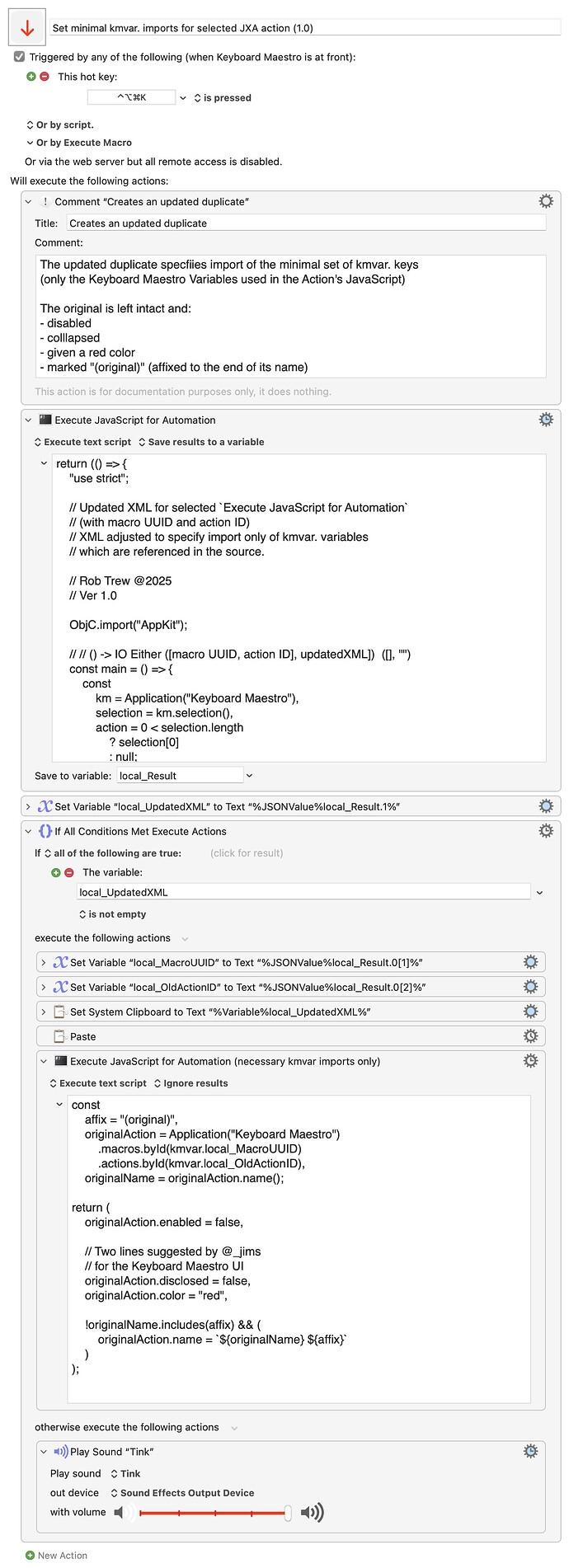Image resolution: width=569 pixels, height=1568 pixels.
Task: Click the gear icon on the Play Sound action
Action: pyautogui.click(x=531, y=1451)
